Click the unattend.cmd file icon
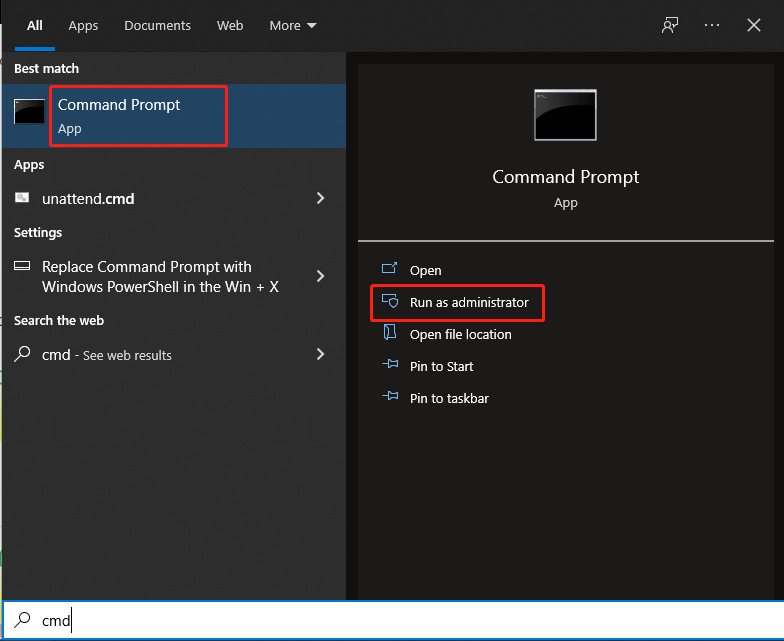784x641 pixels. [x=22, y=198]
